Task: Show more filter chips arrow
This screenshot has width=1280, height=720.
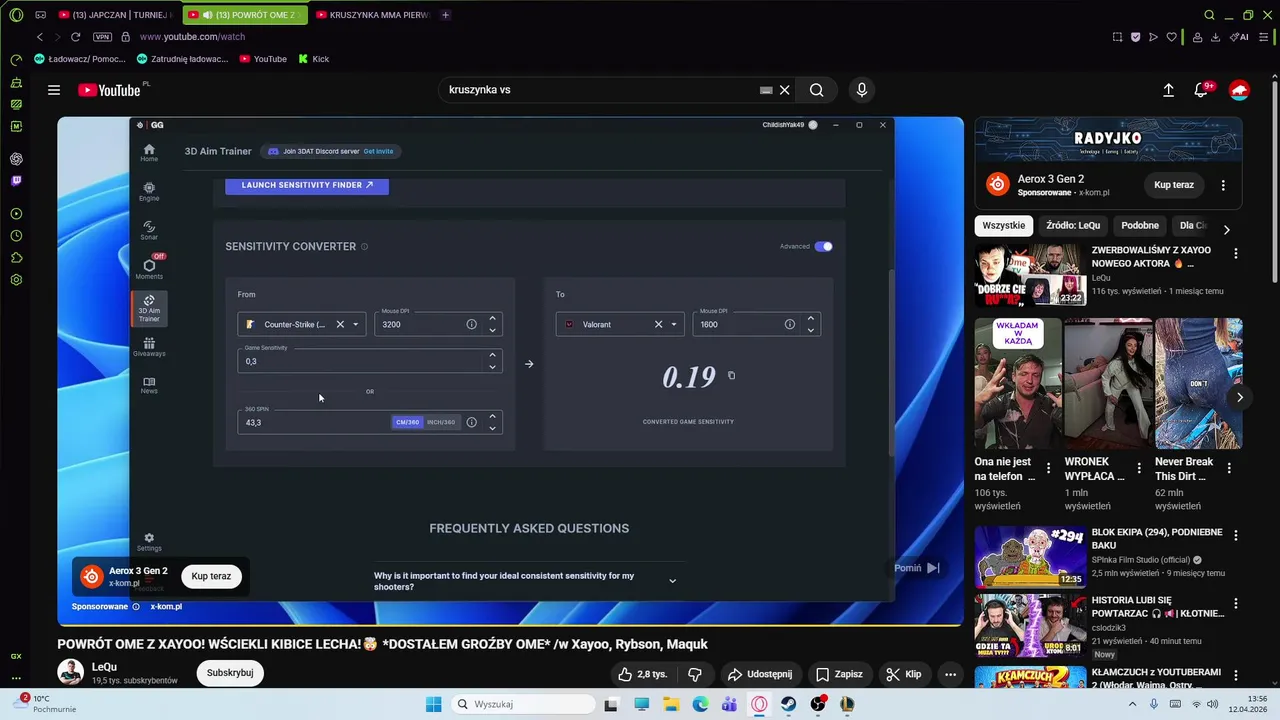Action: [1227, 229]
